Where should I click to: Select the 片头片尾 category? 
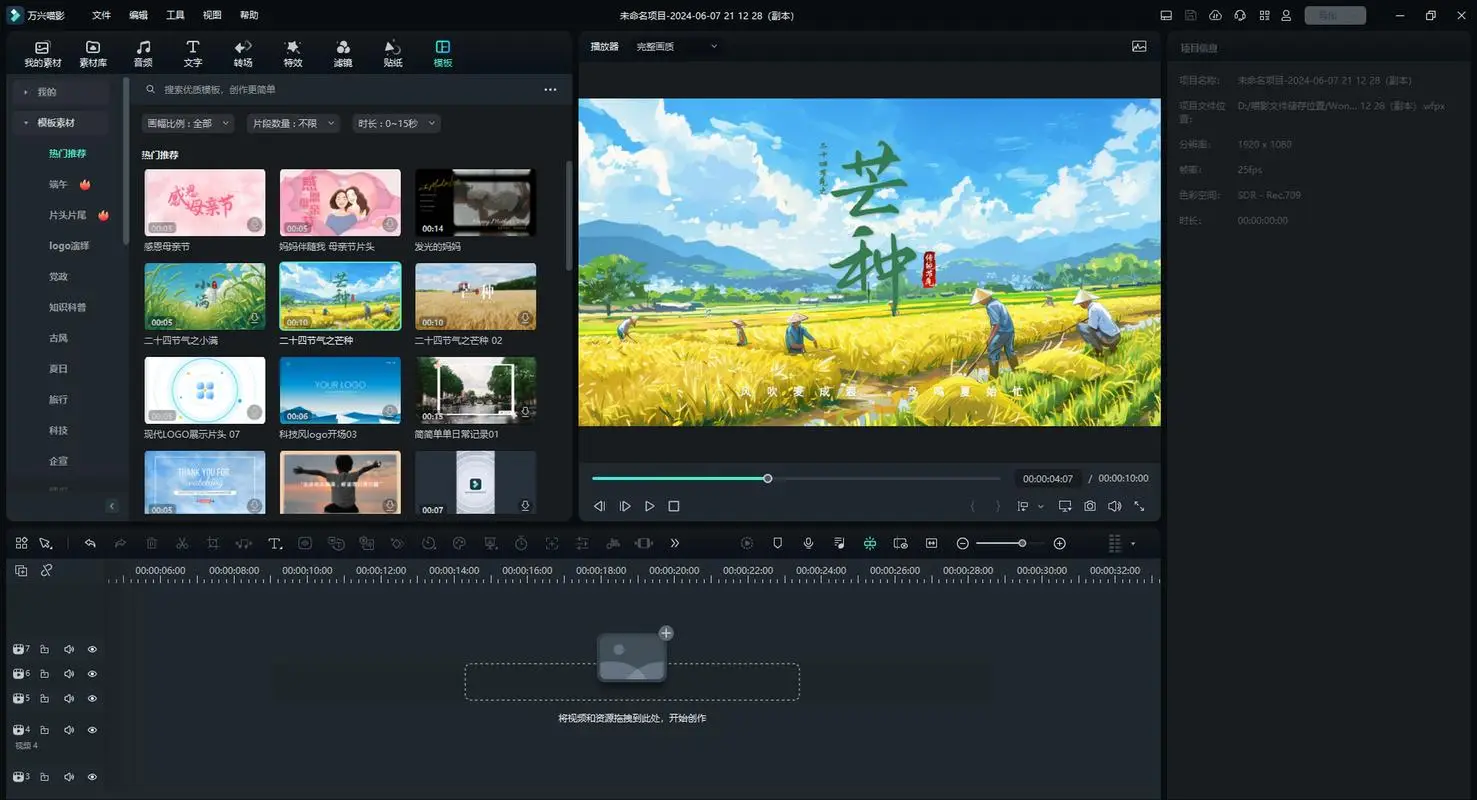pos(67,215)
